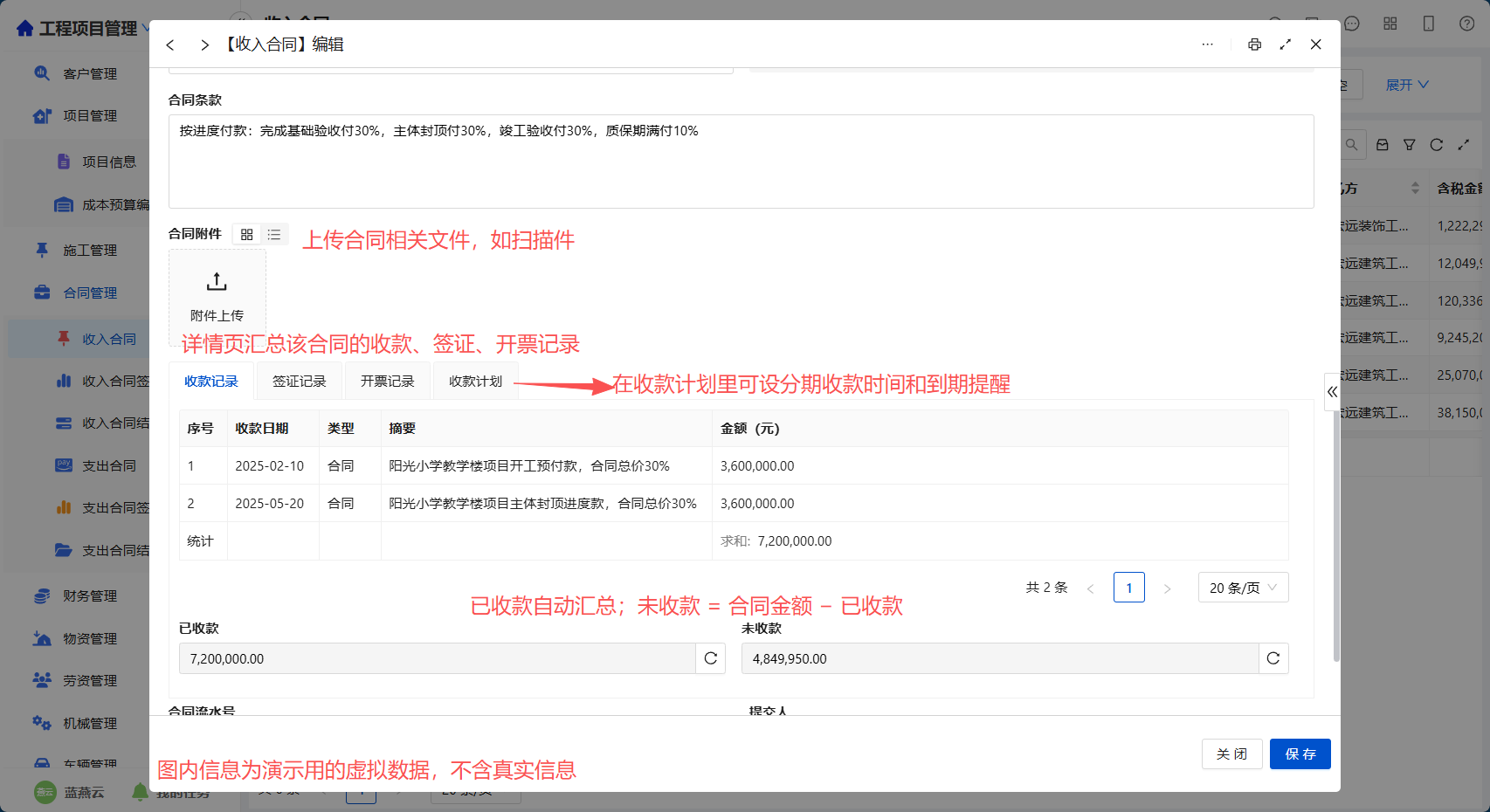This screenshot has height=812, width=1490.
Task: Click fullscreen icon in background table toolbar
Action: coord(1464,145)
